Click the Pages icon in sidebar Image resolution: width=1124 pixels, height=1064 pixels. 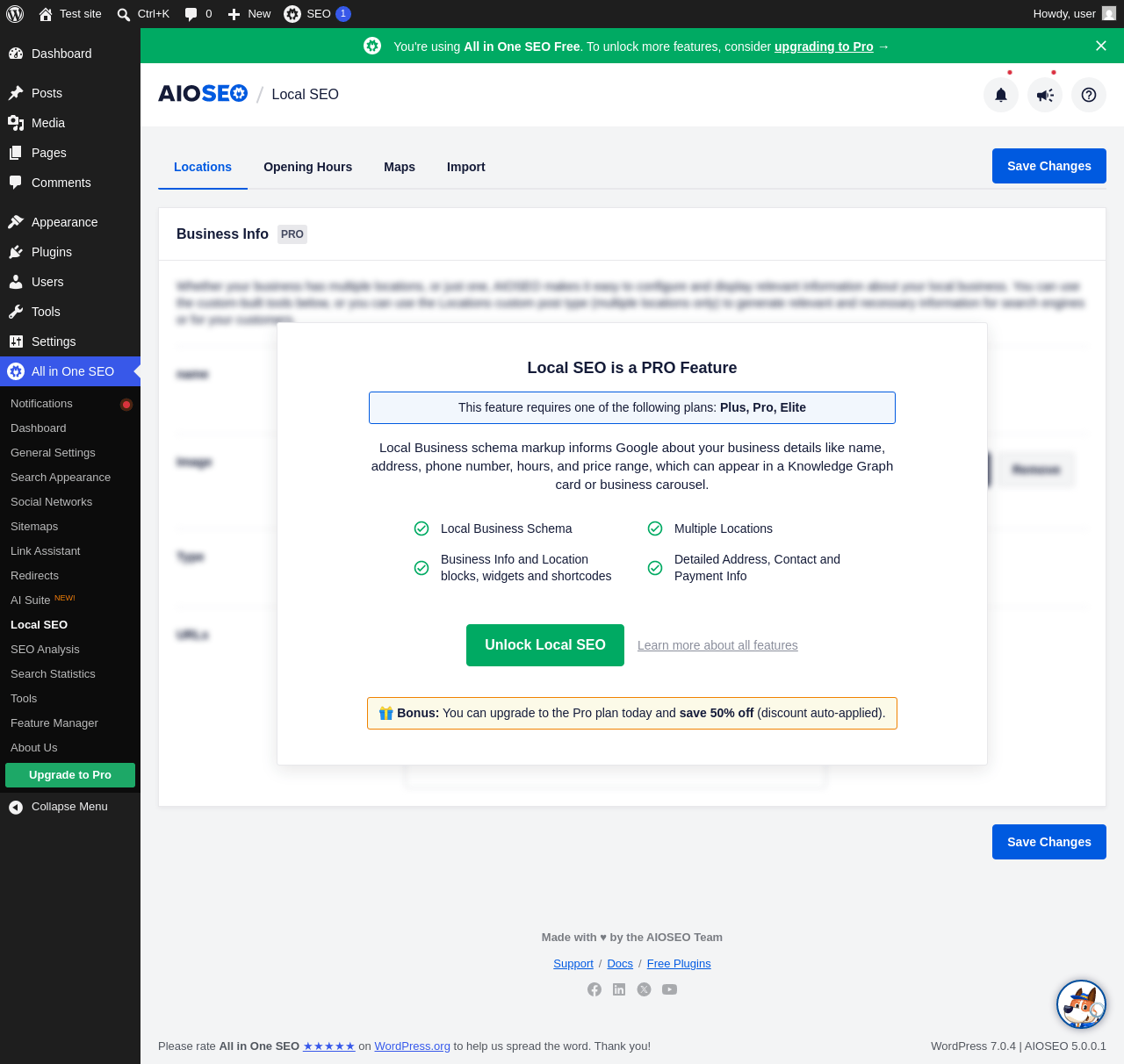click(16, 153)
